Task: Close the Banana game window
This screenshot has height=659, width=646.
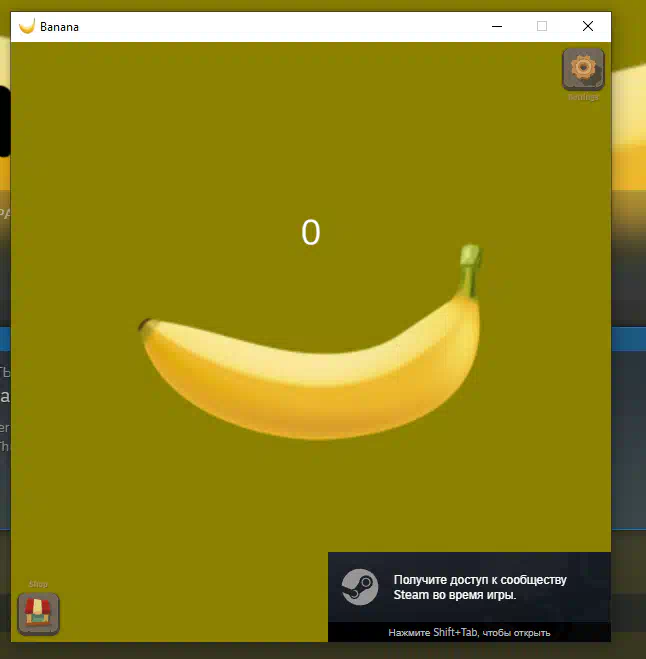Action: click(588, 26)
